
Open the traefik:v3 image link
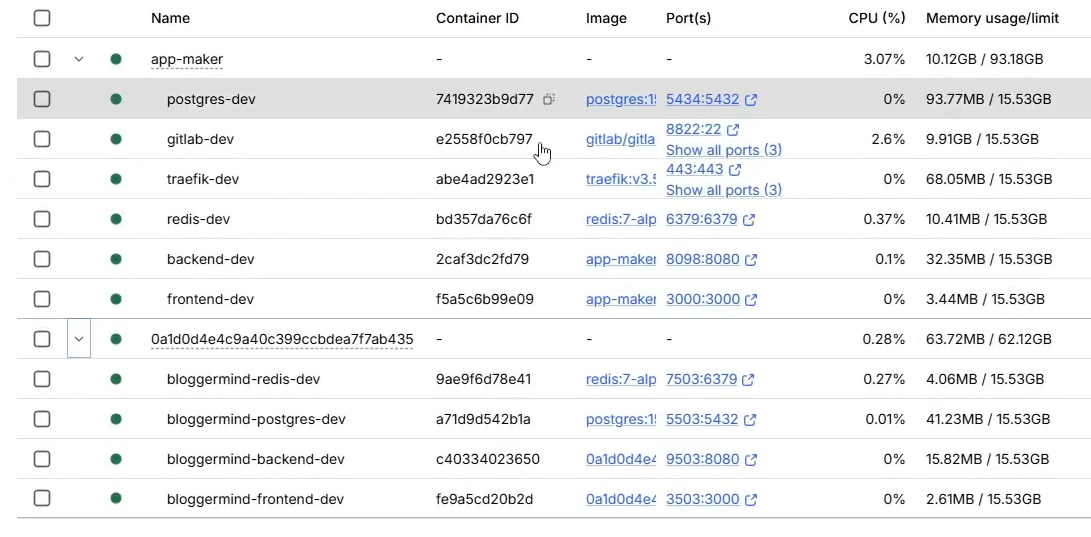click(621, 179)
